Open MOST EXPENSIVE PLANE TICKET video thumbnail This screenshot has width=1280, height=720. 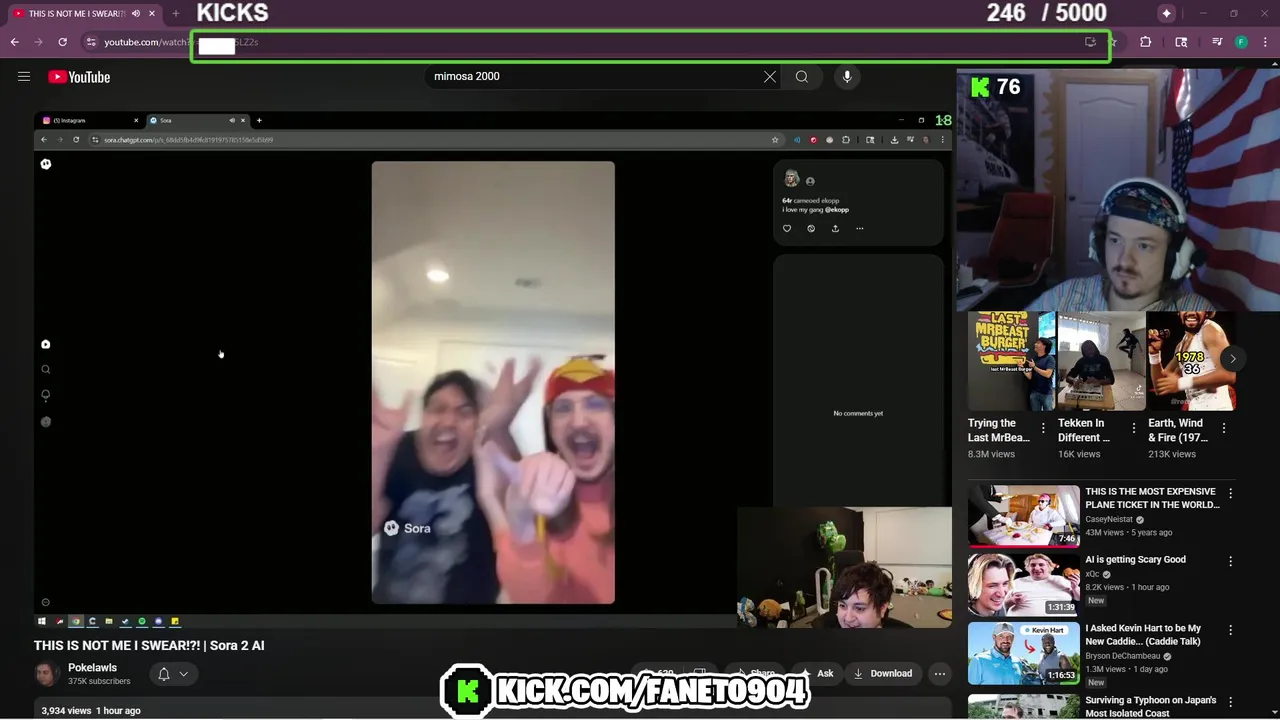point(1024,516)
